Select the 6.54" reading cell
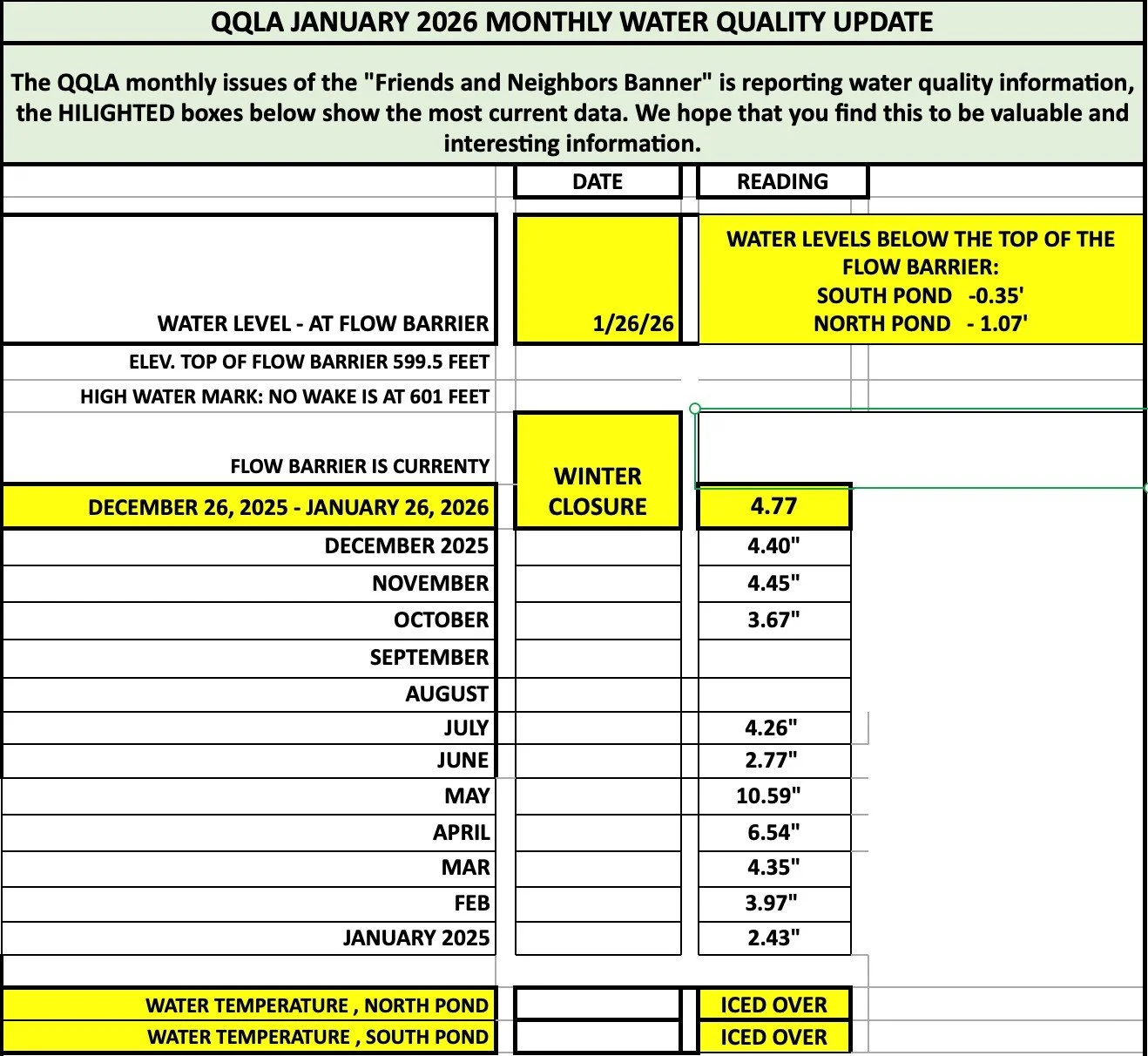Image resolution: width=1148 pixels, height=1056 pixels. pos(773,833)
